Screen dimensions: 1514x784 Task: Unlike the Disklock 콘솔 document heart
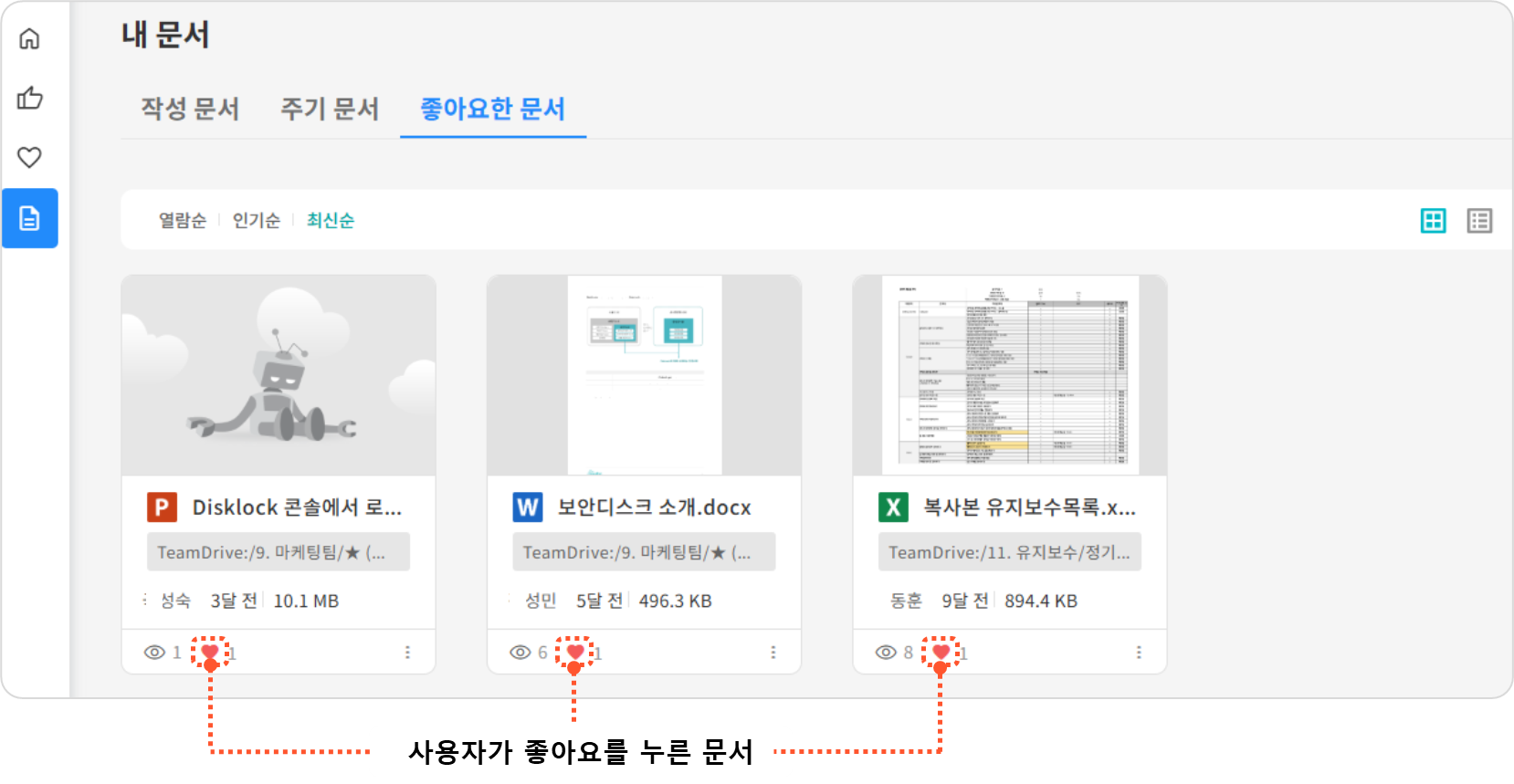[x=210, y=652]
